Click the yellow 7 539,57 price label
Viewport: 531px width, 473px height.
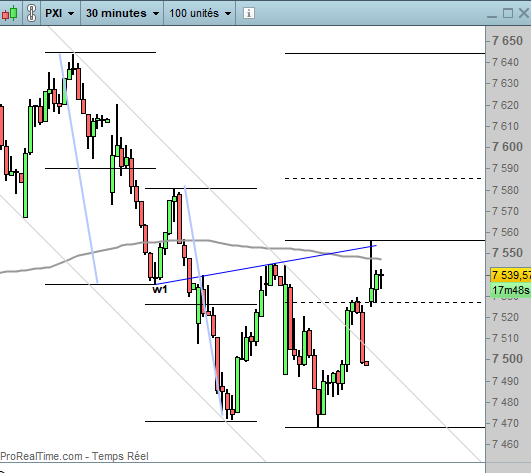pyautogui.click(x=511, y=275)
